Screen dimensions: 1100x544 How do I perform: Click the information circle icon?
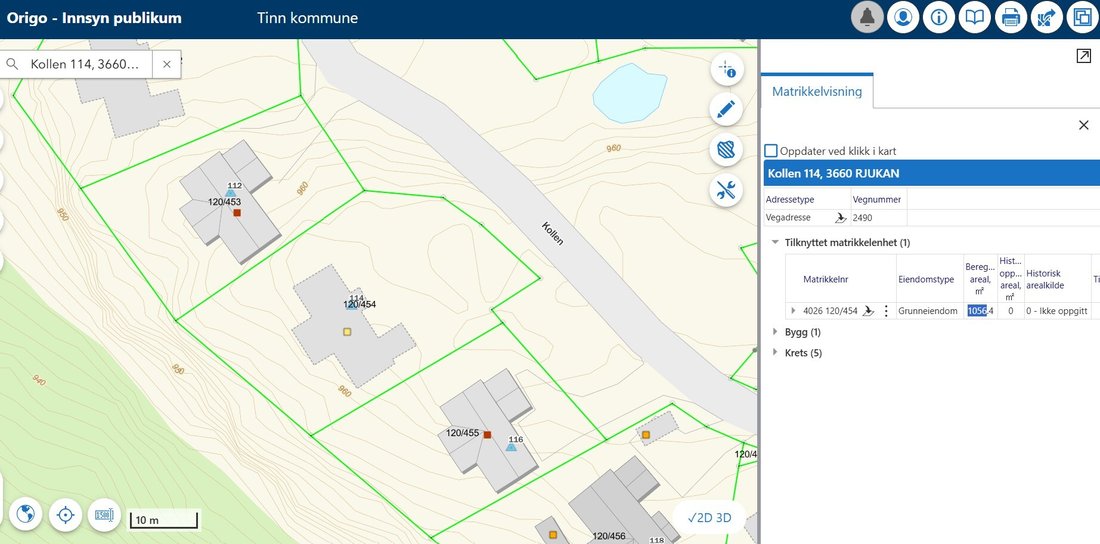pyautogui.click(x=939, y=18)
